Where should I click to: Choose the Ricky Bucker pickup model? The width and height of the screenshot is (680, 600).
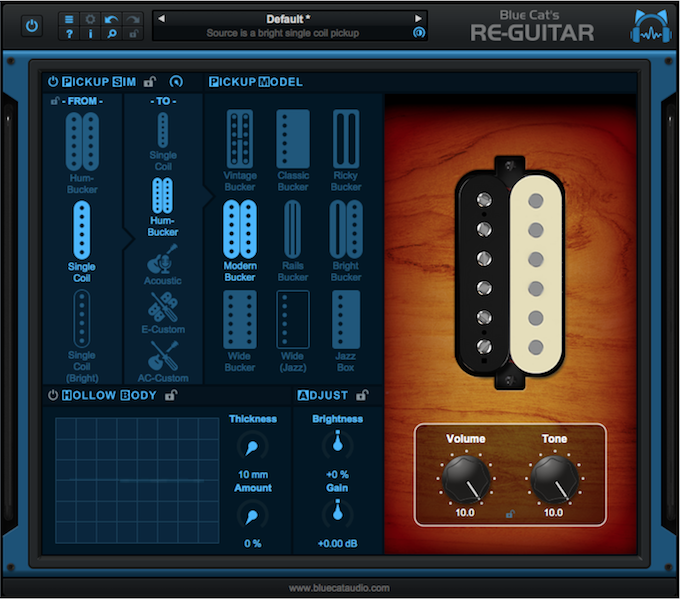346,150
